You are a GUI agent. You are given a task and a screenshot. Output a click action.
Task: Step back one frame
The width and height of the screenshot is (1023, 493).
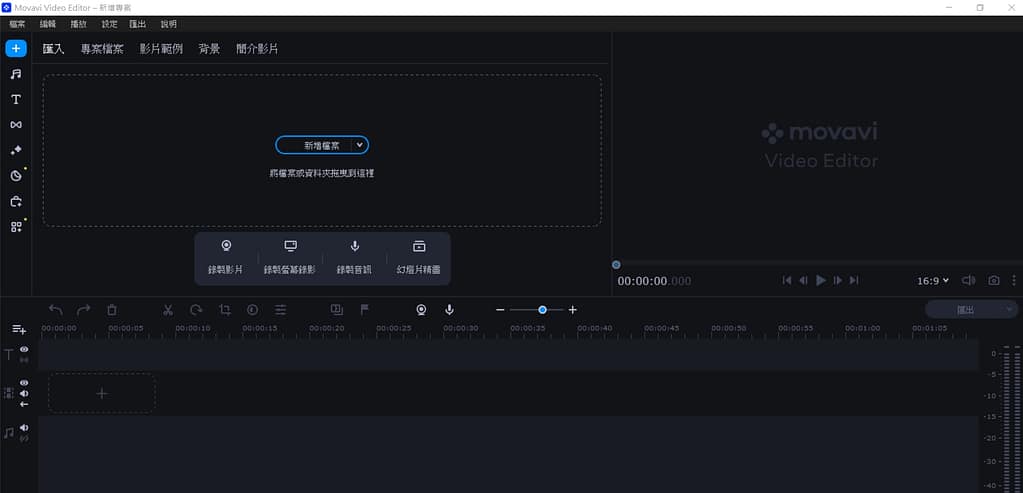click(x=804, y=280)
